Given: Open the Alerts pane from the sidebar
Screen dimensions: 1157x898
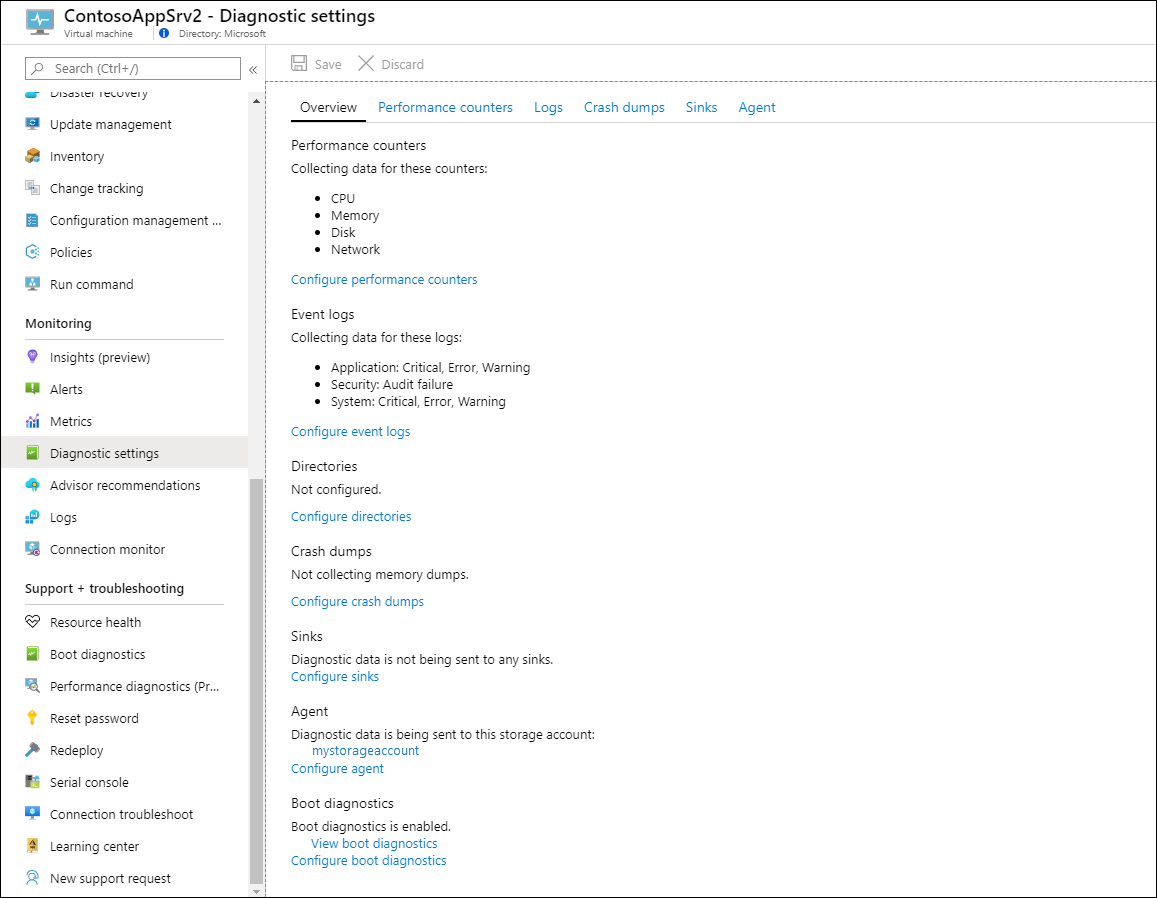Looking at the screenshot, I should point(66,388).
